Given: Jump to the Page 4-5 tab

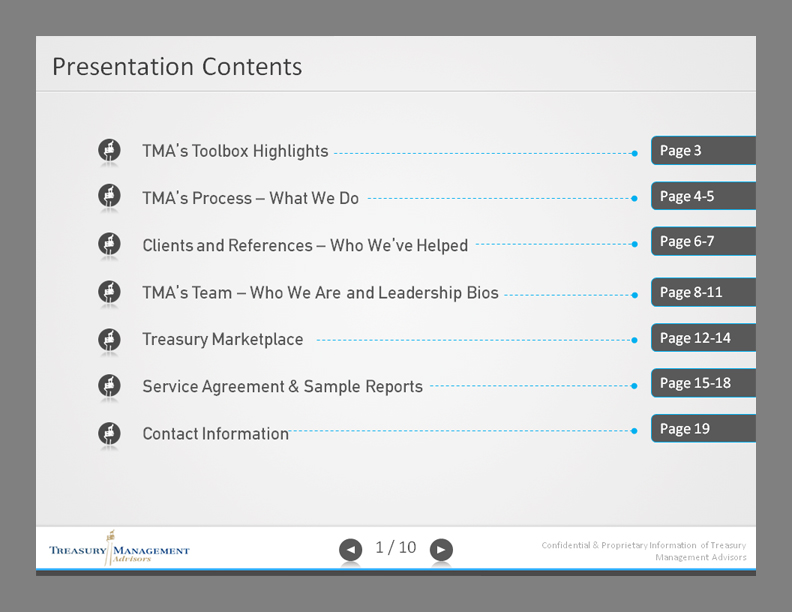Looking at the screenshot, I should point(704,196).
